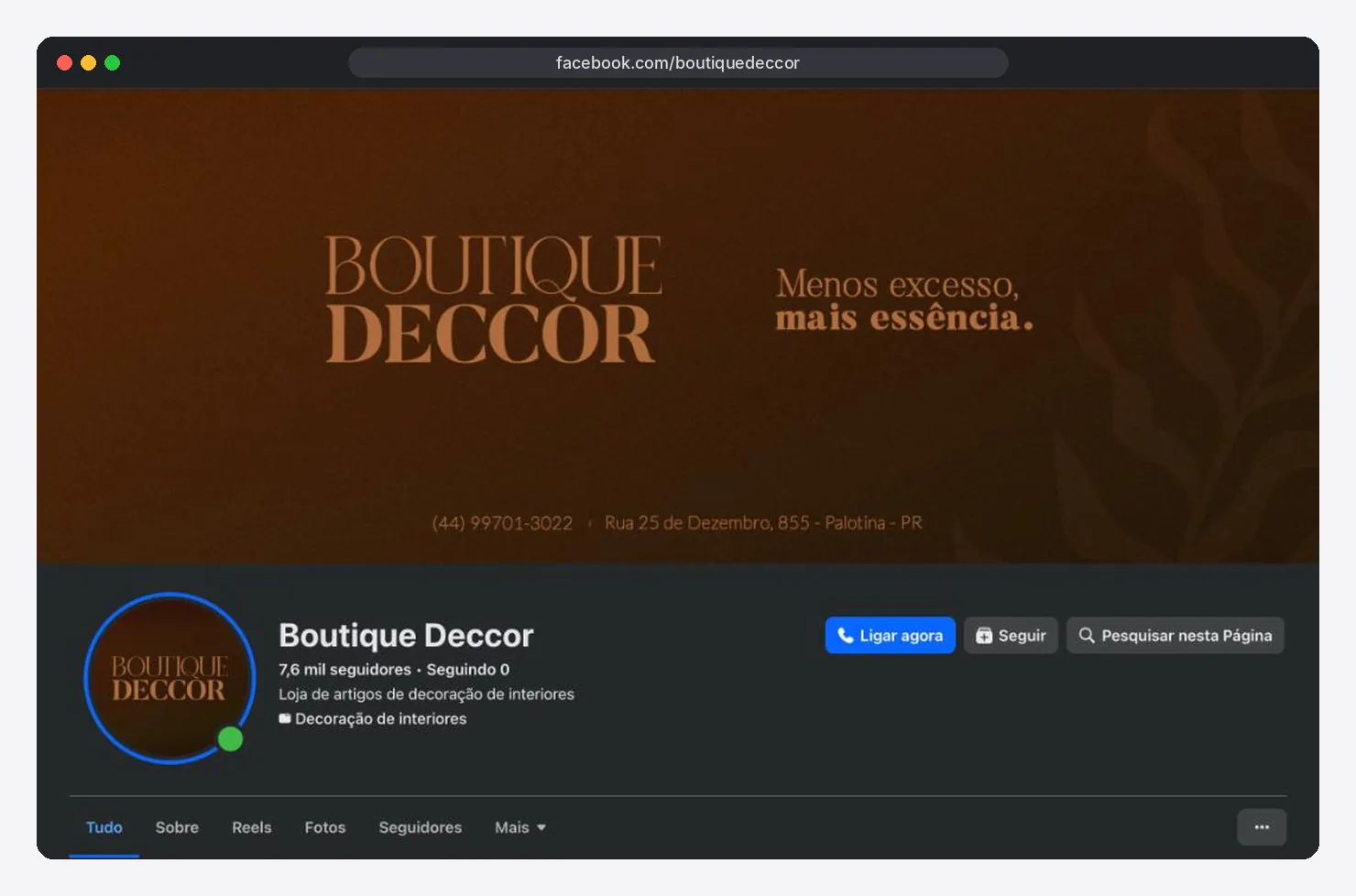1356x896 pixels.
Task: Click the green online status dot
Action: click(230, 738)
